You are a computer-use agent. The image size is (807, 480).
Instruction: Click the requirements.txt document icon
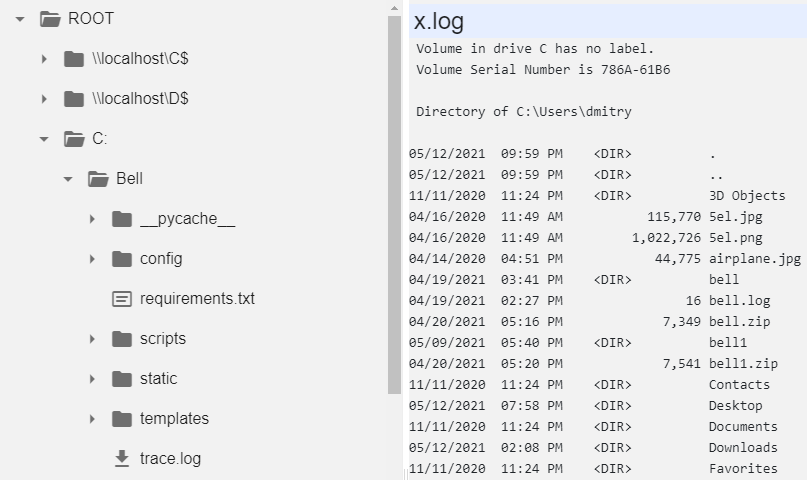click(x=121, y=299)
